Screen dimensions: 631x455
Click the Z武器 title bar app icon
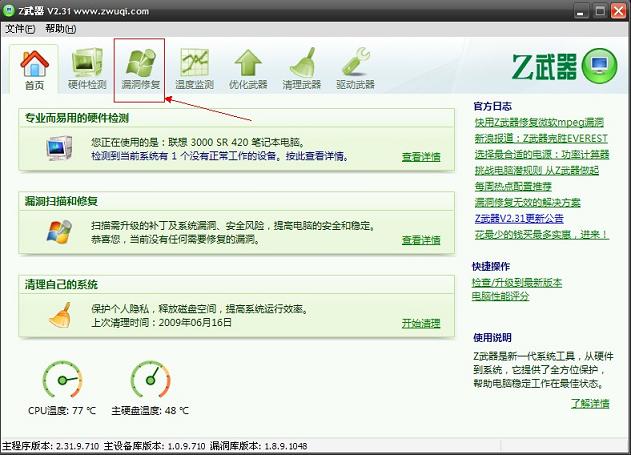point(8,10)
